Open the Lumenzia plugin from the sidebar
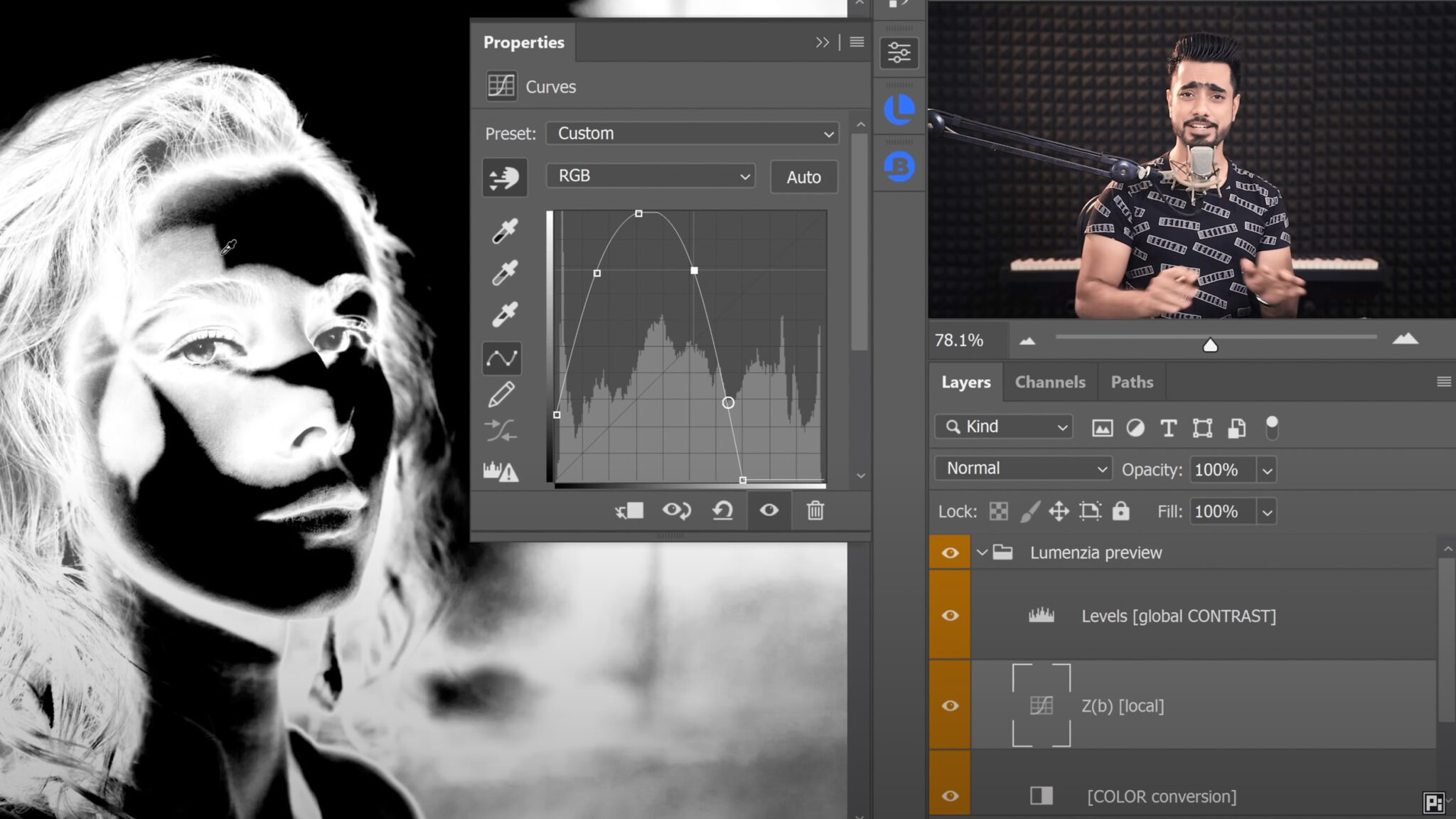Screen dimensions: 1456x819 pos(899,110)
